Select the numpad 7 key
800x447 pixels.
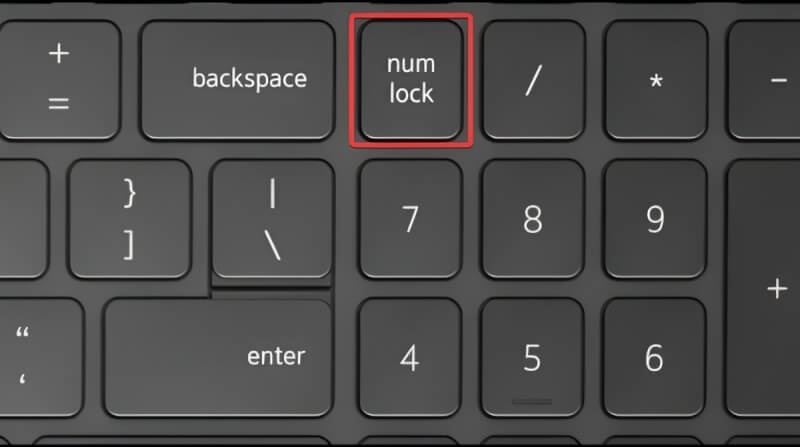(x=410, y=219)
